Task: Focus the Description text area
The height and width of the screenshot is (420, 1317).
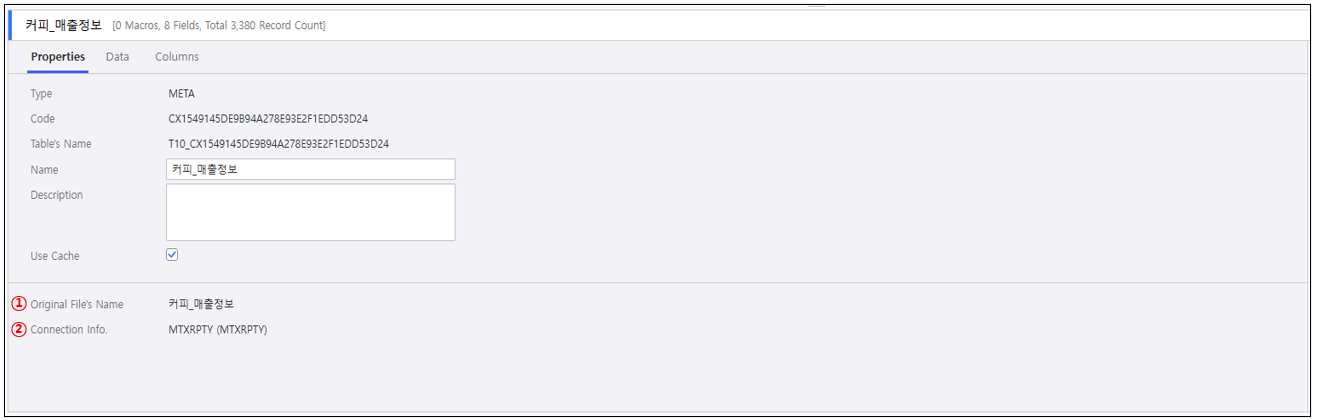Action: (310, 212)
